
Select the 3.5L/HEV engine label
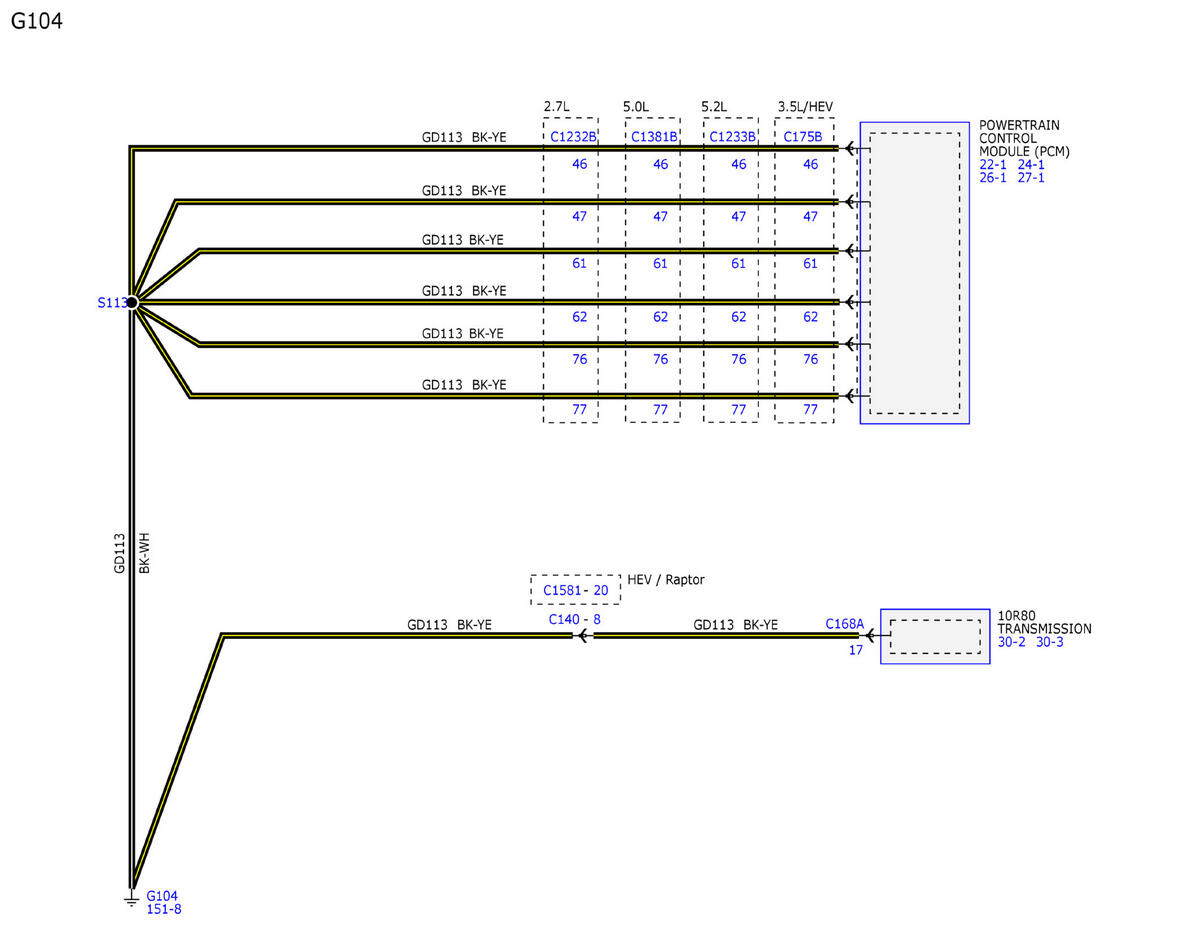point(806,106)
